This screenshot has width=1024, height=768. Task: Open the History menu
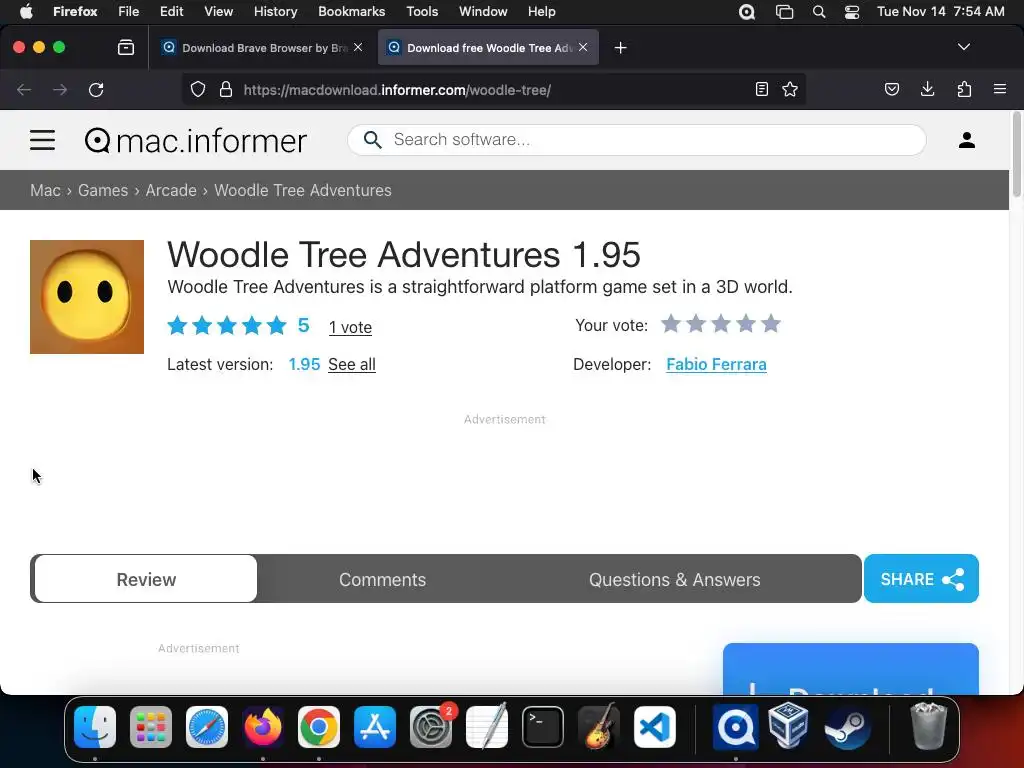pos(275,11)
